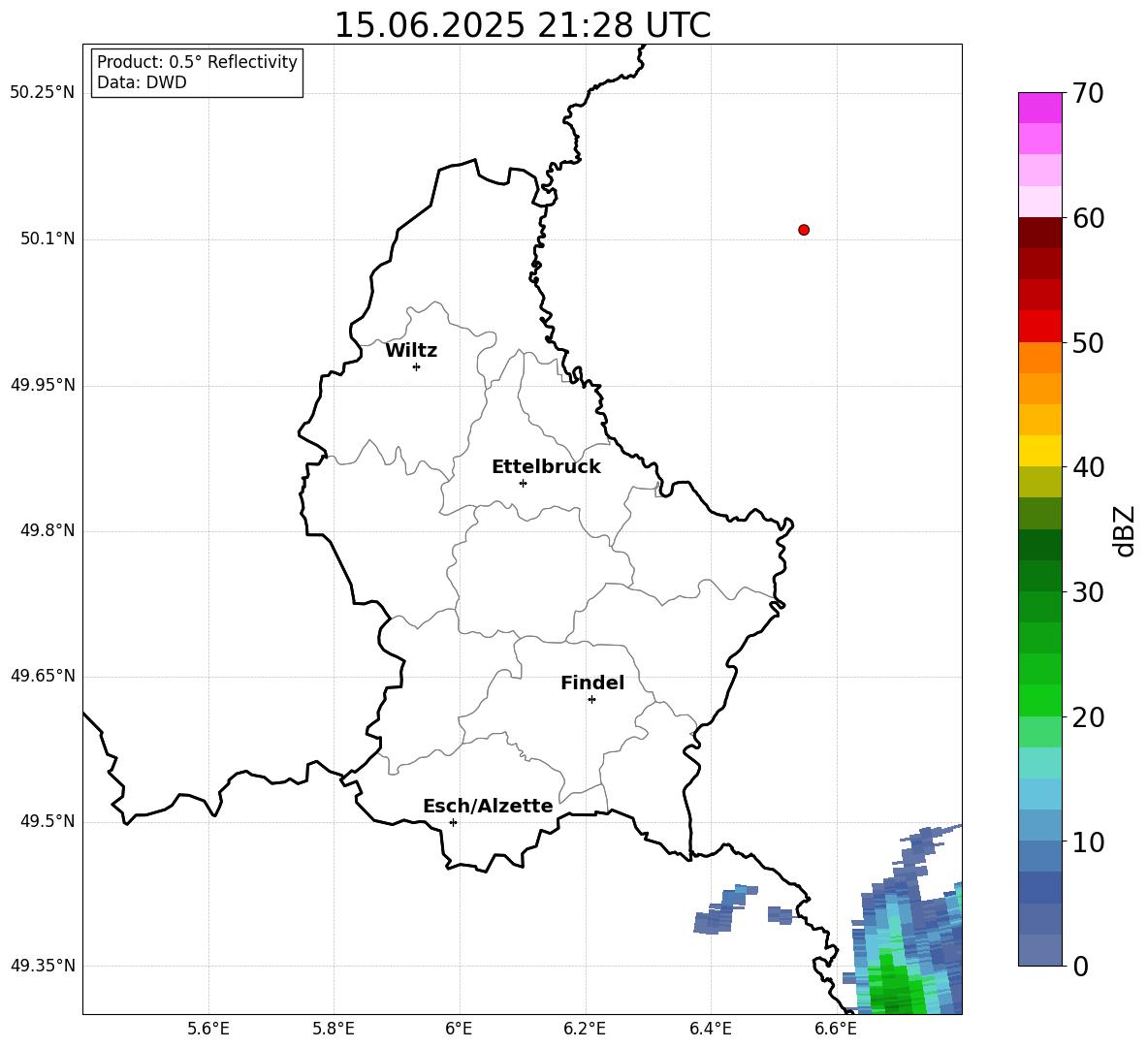Click the 5.6°E longitude label
The image size is (1148, 1048).
point(208,1029)
